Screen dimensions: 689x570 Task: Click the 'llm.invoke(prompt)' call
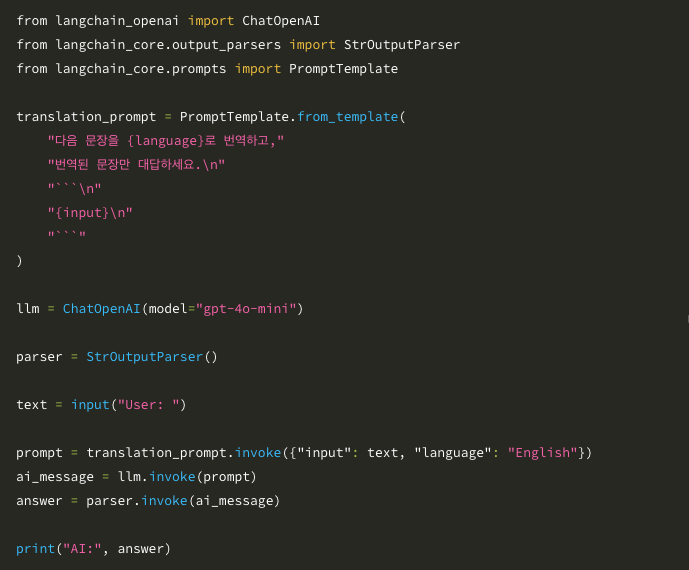pyautogui.click(x=187, y=477)
